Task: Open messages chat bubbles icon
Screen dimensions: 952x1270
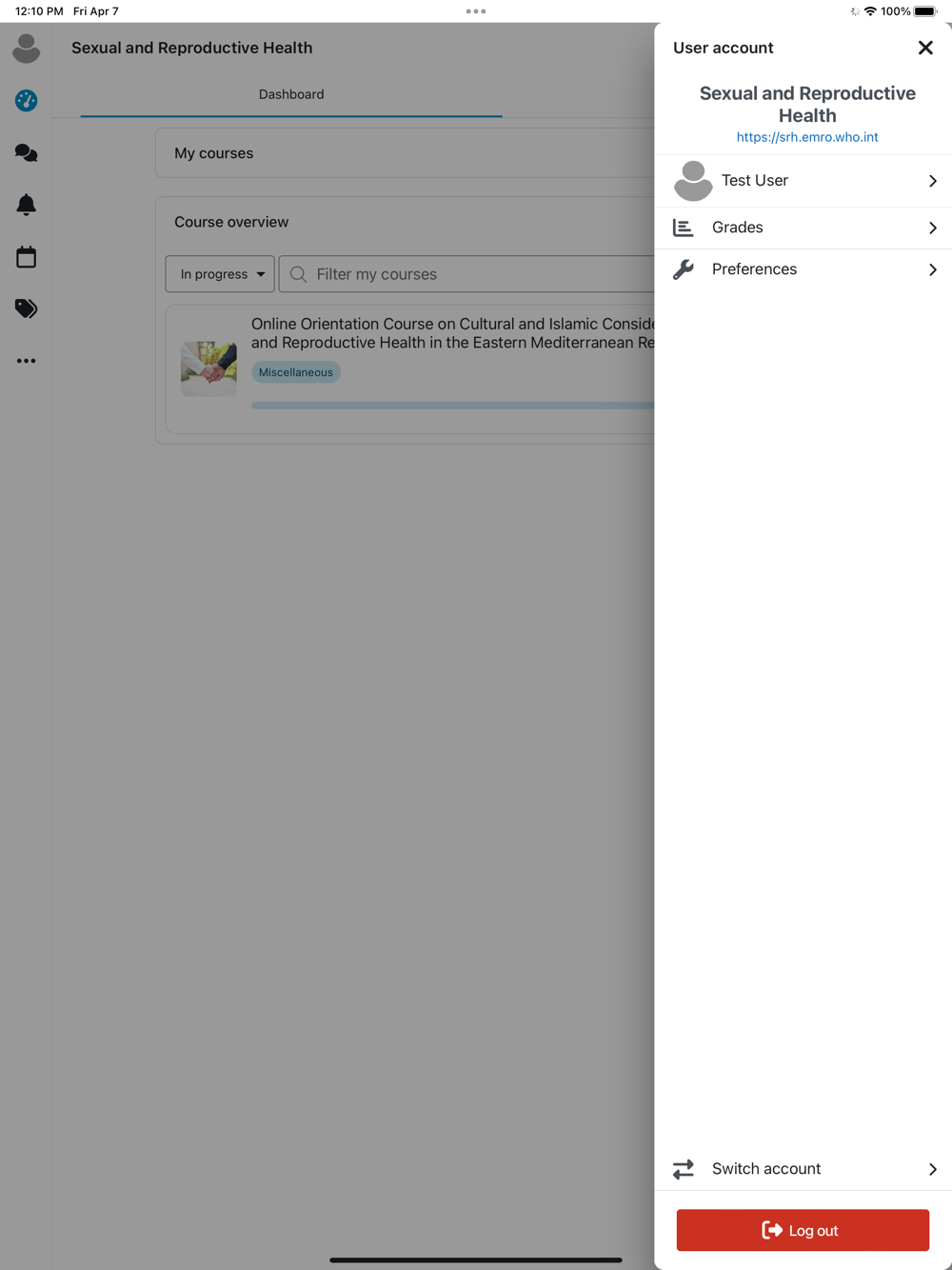Action: click(26, 152)
